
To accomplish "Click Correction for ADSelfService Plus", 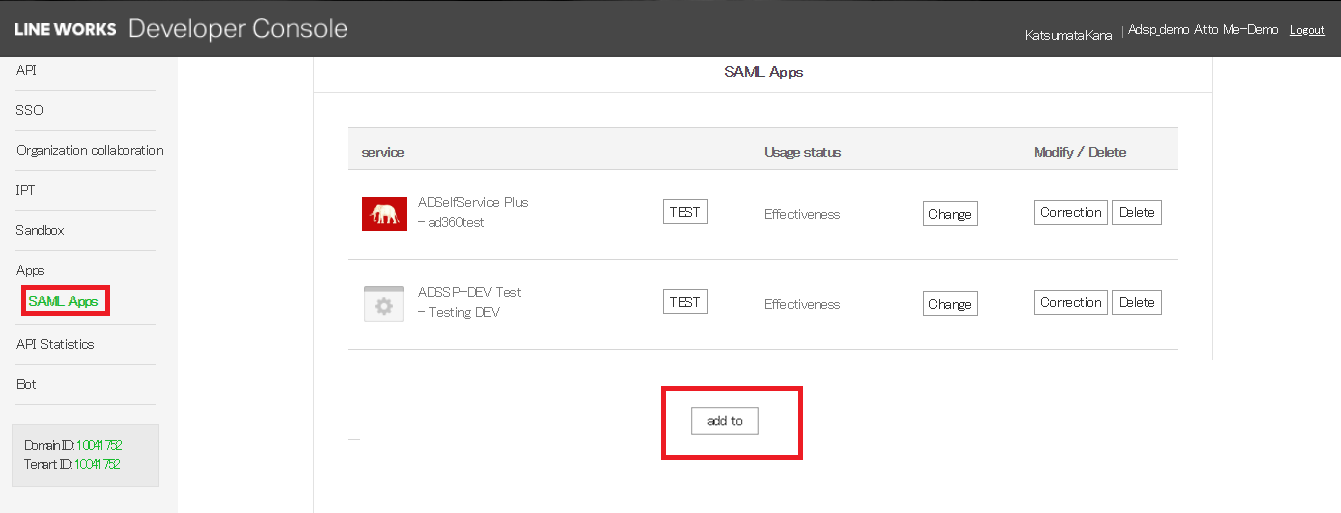I will pos(1071,212).
